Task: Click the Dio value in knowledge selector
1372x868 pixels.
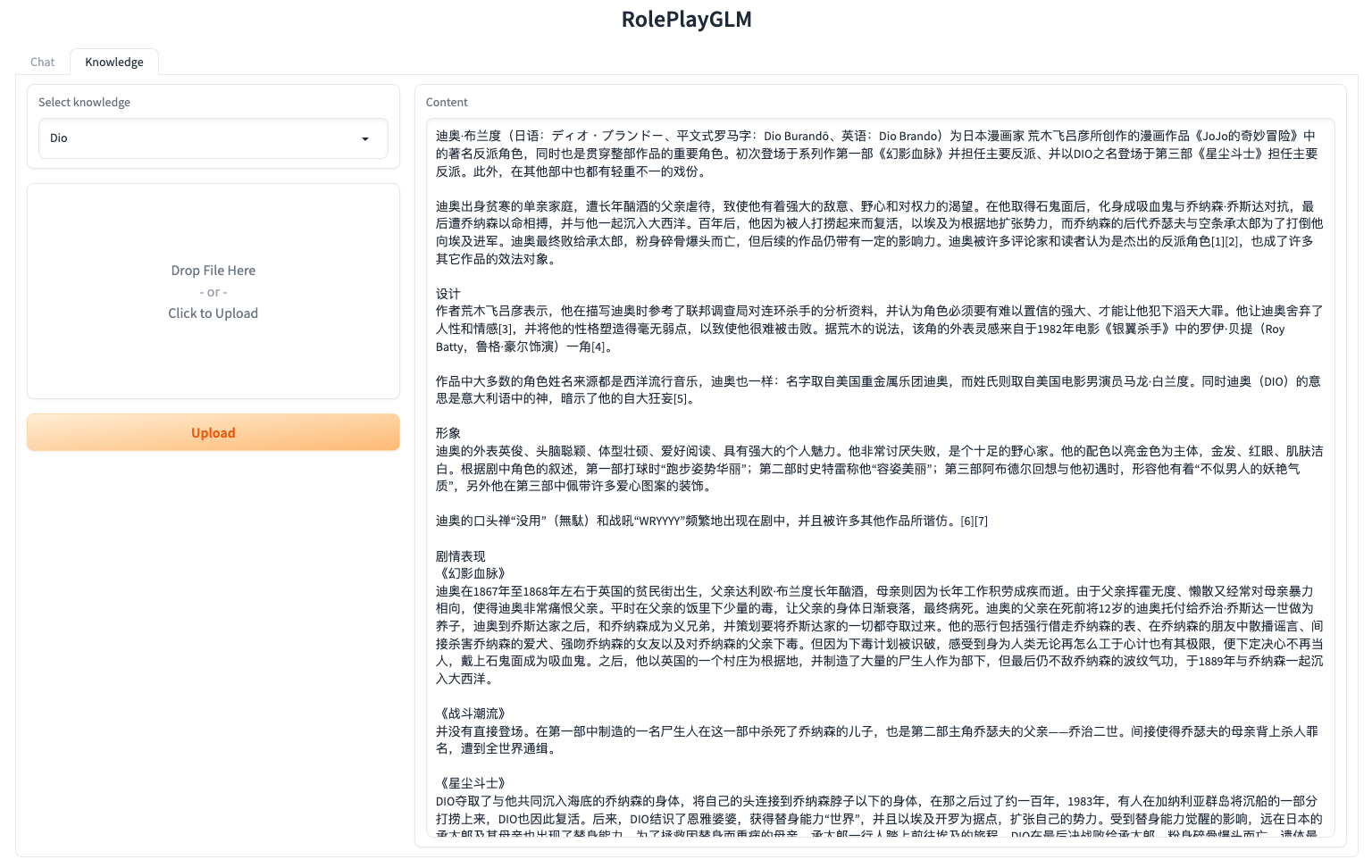Action: pyautogui.click(x=59, y=138)
